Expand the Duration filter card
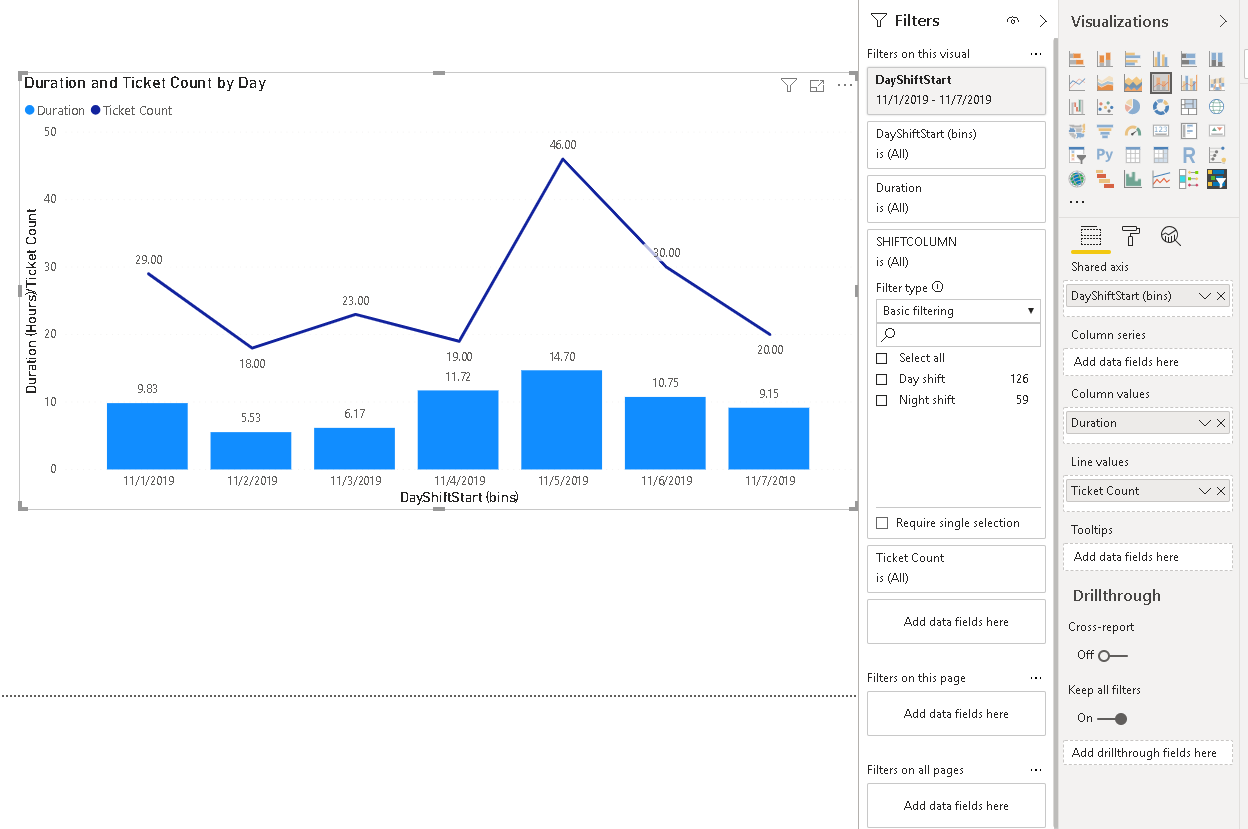 point(956,198)
